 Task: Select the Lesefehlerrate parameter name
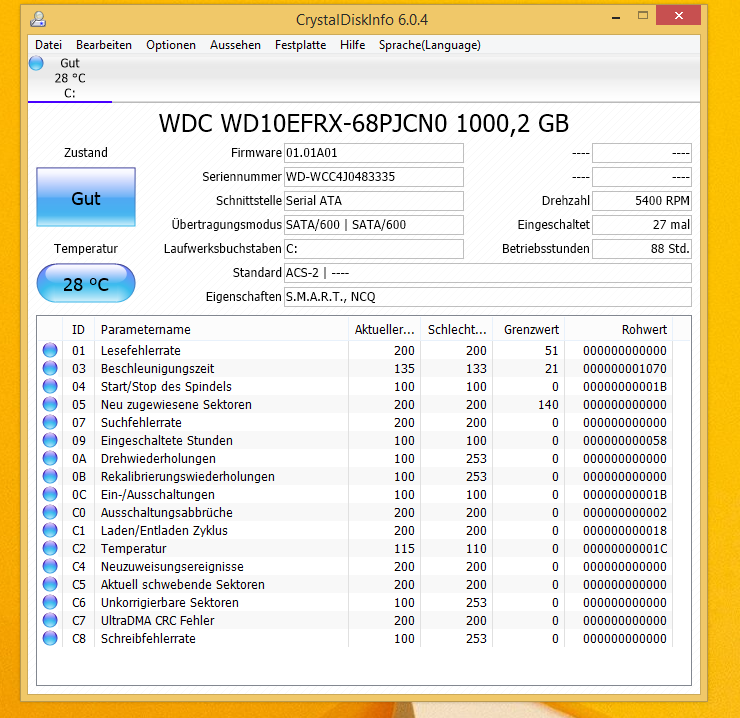pos(141,351)
